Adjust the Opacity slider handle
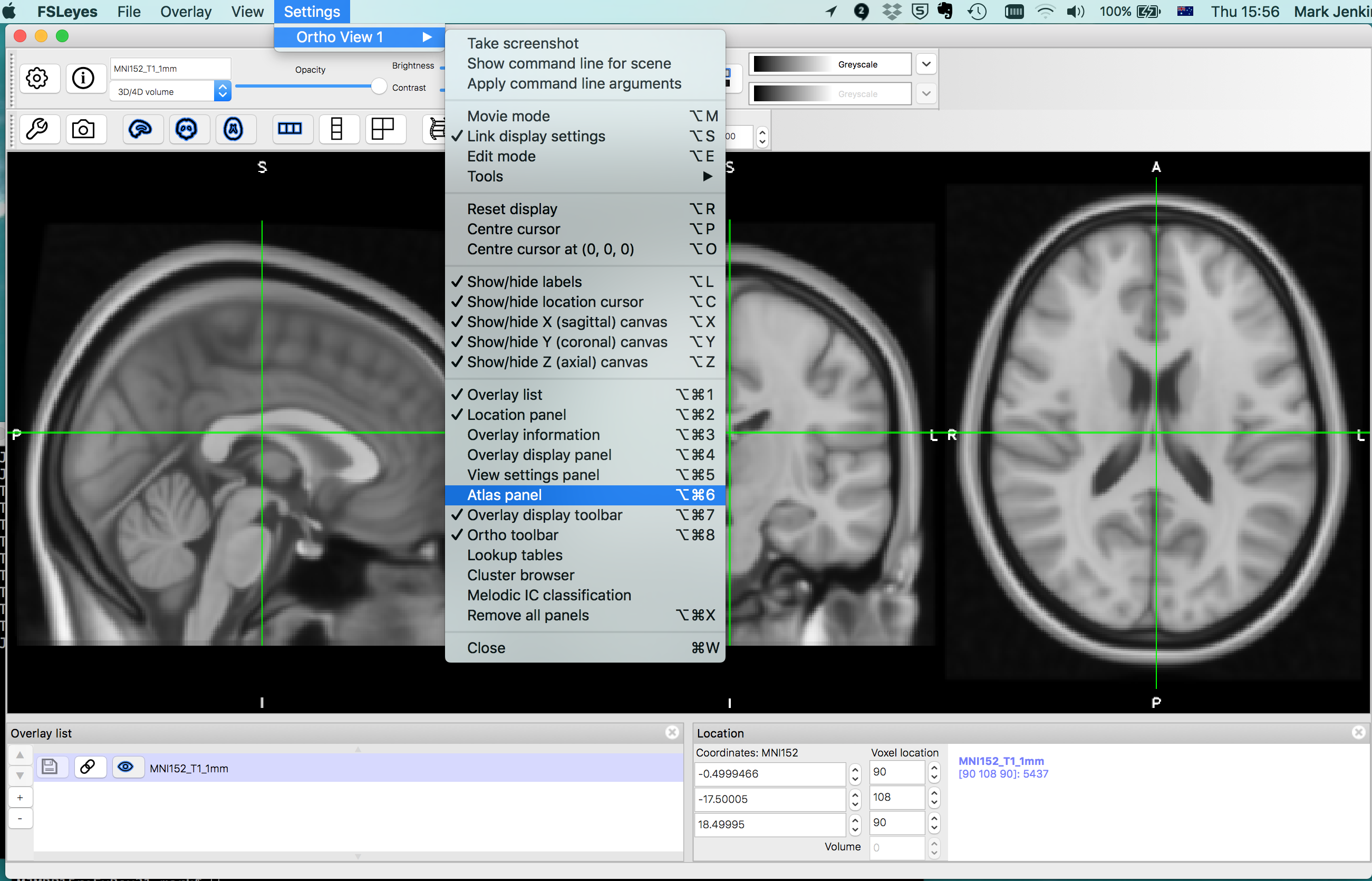1372x881 pixels. point(379,87)
